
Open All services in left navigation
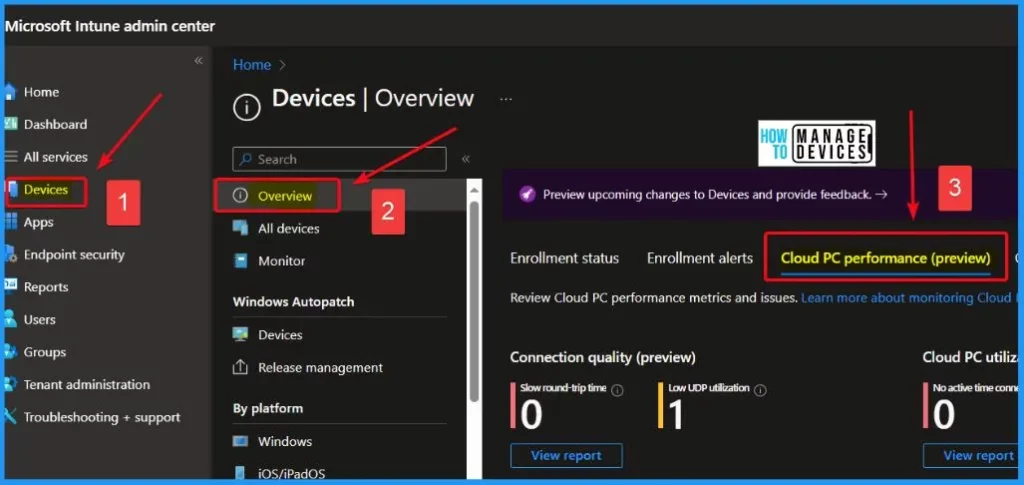pyautogui.click(x=56, y=157)
